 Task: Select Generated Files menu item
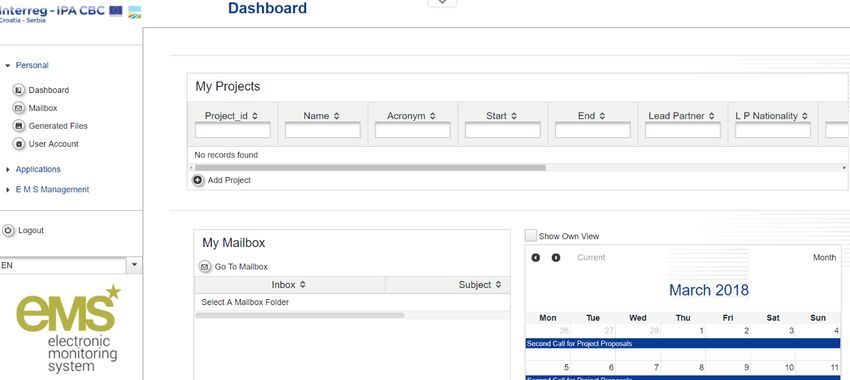pos(58,126)
